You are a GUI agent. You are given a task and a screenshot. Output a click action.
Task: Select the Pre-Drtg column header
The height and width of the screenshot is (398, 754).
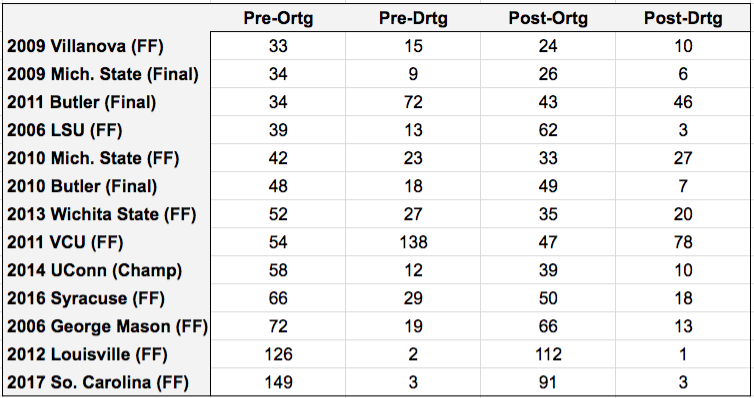tap(413, 18)
